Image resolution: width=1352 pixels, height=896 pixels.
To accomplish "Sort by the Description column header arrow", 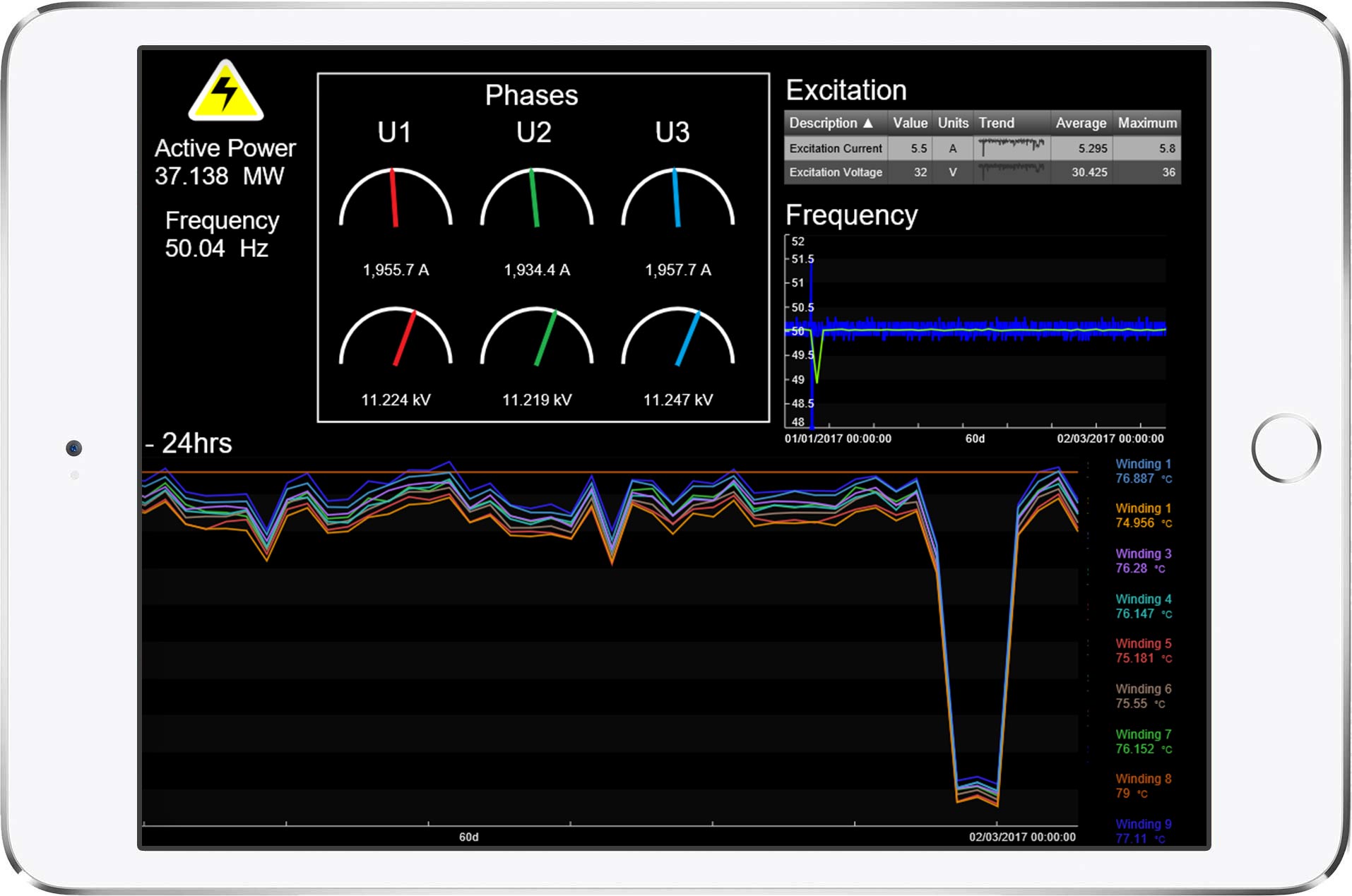I will 868,123.
